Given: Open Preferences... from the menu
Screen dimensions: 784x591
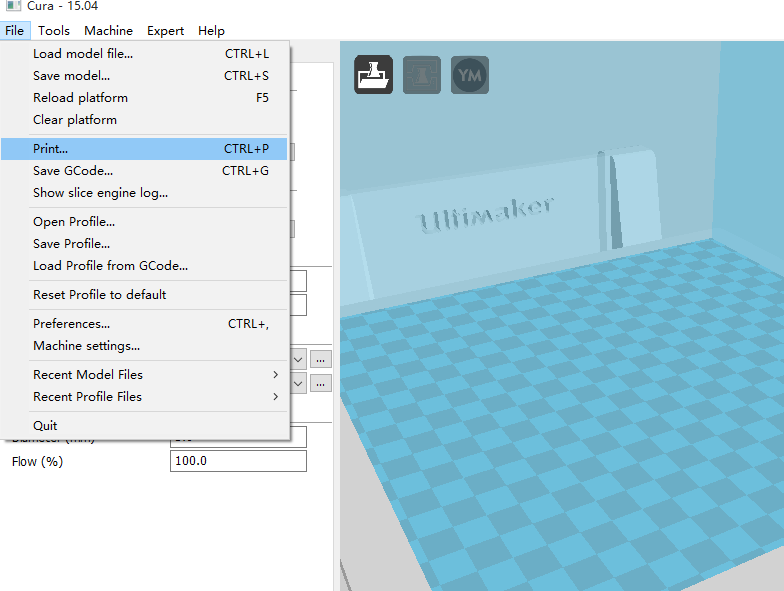Looking at the screenshot, I should click(x=144, y=324).
